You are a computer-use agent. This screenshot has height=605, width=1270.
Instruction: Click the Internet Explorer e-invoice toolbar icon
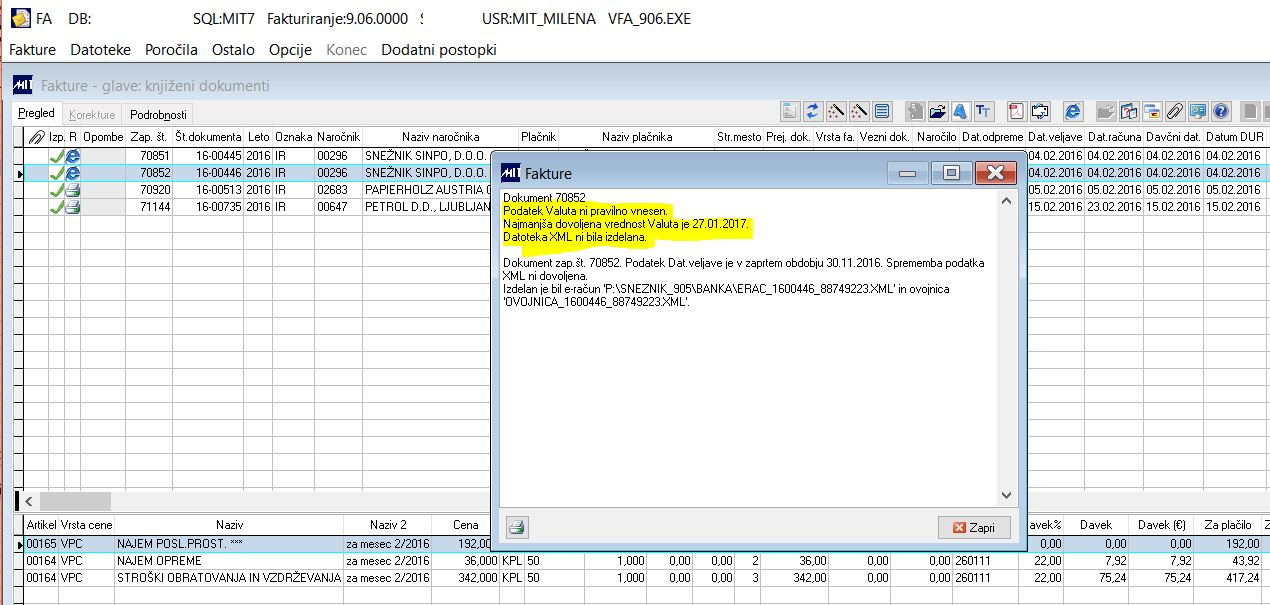point(1073,111)
